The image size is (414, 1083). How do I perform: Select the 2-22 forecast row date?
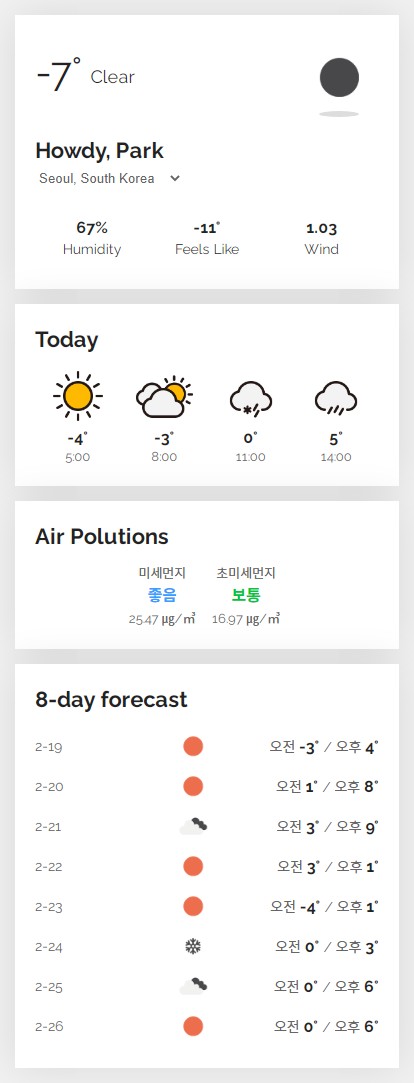pyautogui.click(x=48, y=866)
